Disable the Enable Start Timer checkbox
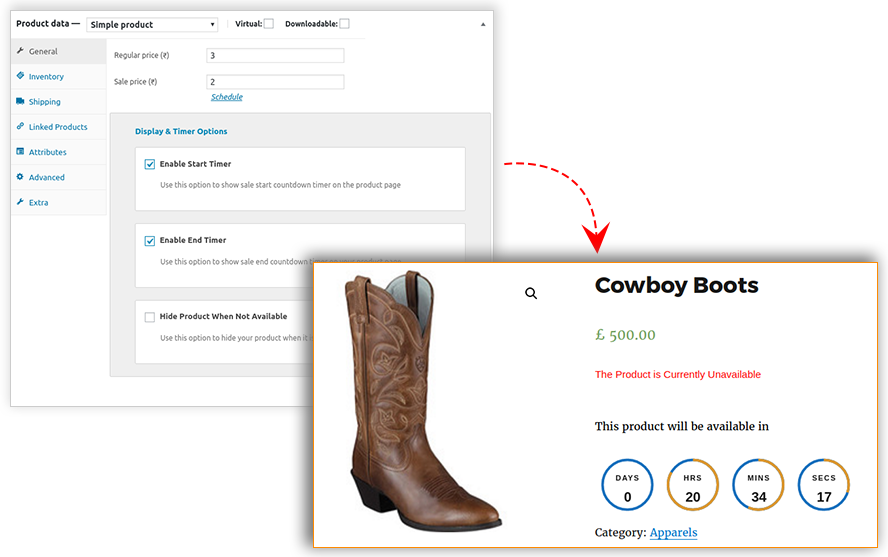 tap(150, 164)
